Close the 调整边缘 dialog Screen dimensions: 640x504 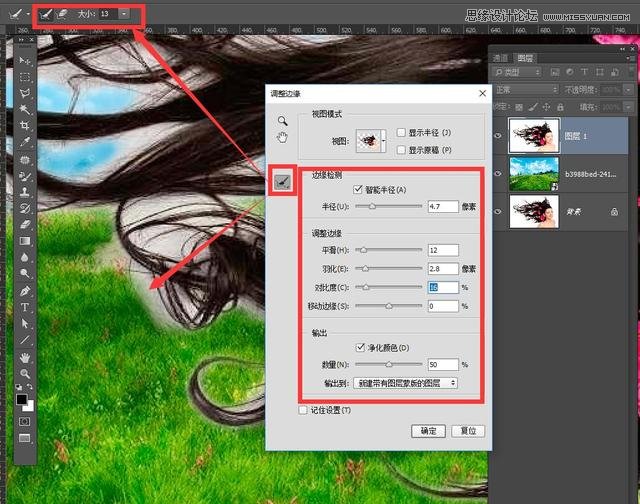click(x=482, y=93)
